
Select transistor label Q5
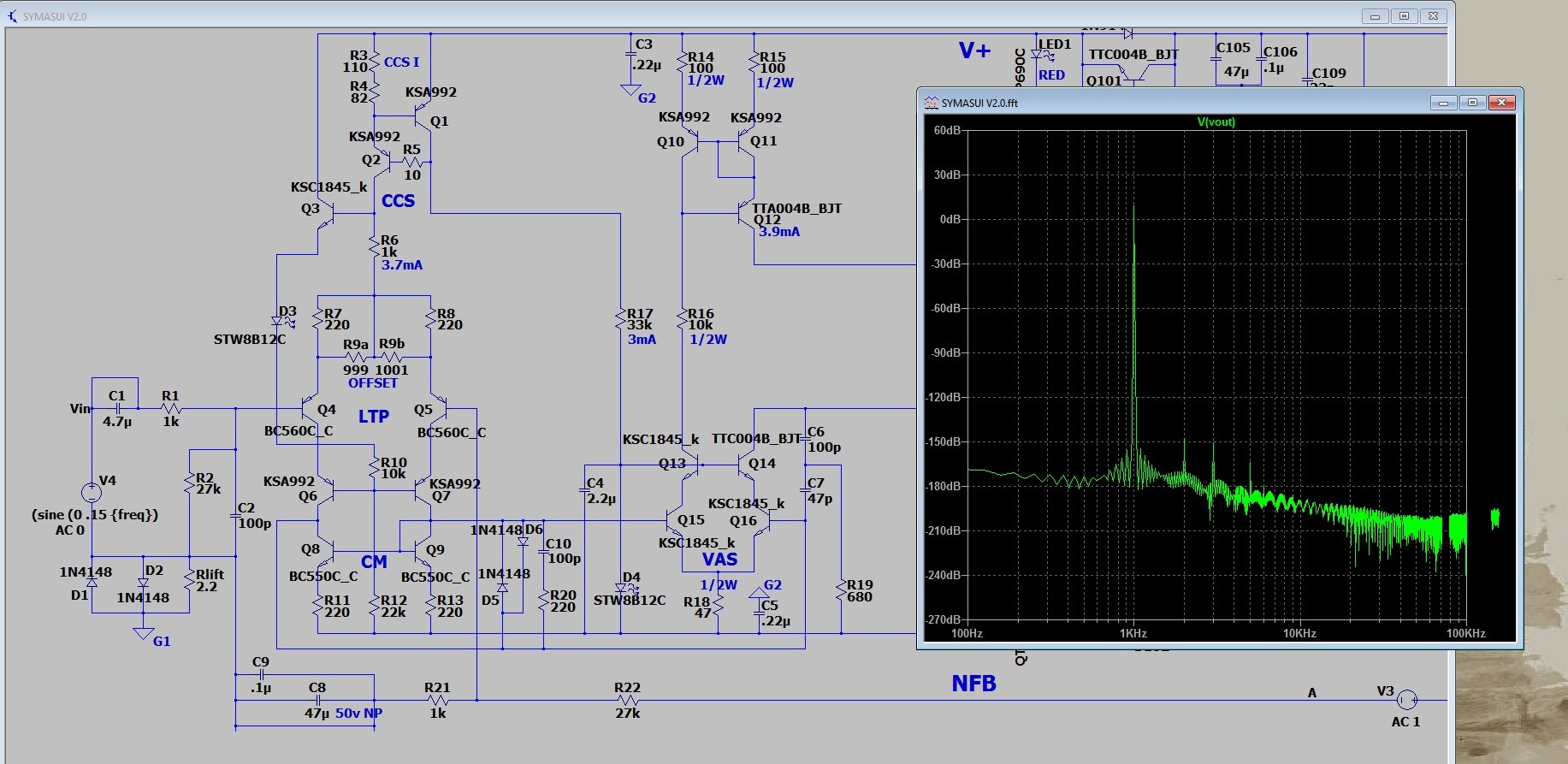423,410
